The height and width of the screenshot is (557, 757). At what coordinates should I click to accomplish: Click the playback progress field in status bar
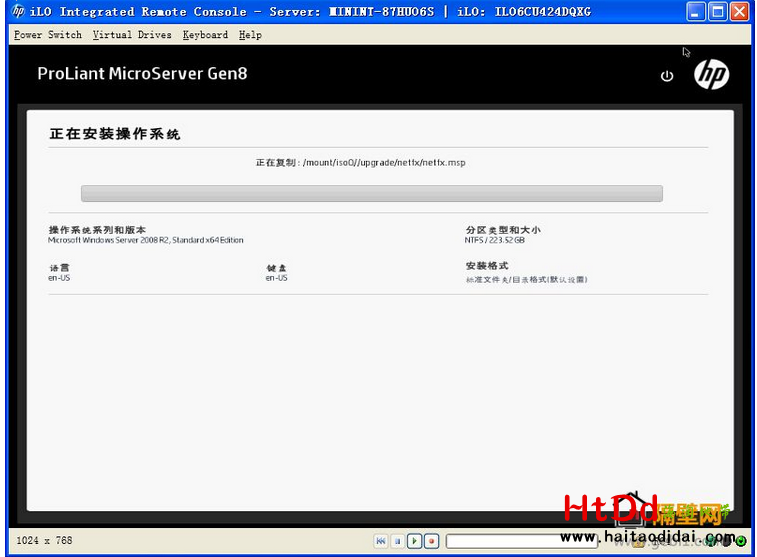(x=521, y=541)
